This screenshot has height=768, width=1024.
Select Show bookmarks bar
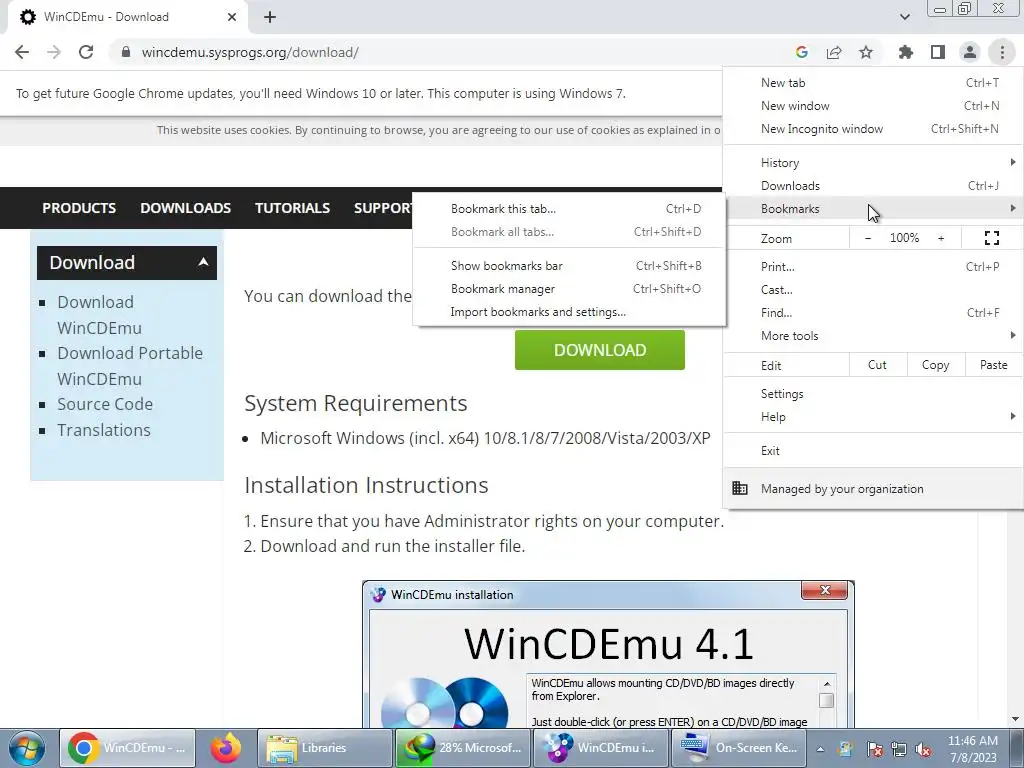click(x=569, y=266)
